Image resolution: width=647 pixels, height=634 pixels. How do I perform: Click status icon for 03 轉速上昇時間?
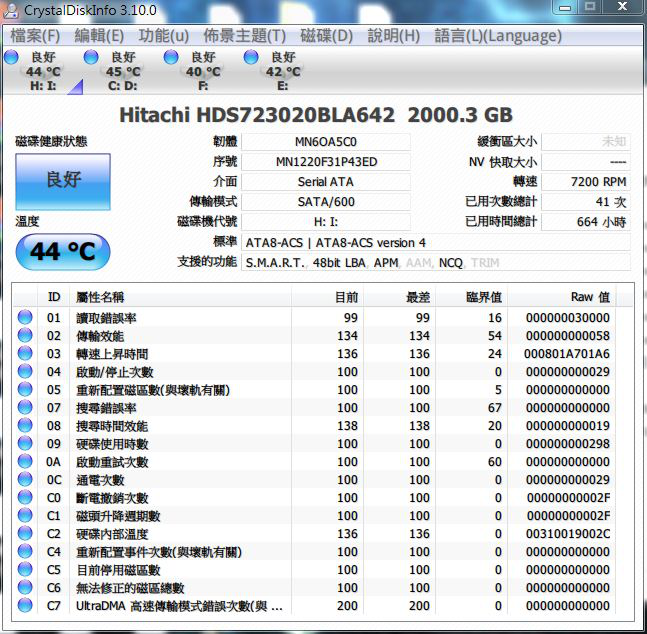(x=25, y=353)
